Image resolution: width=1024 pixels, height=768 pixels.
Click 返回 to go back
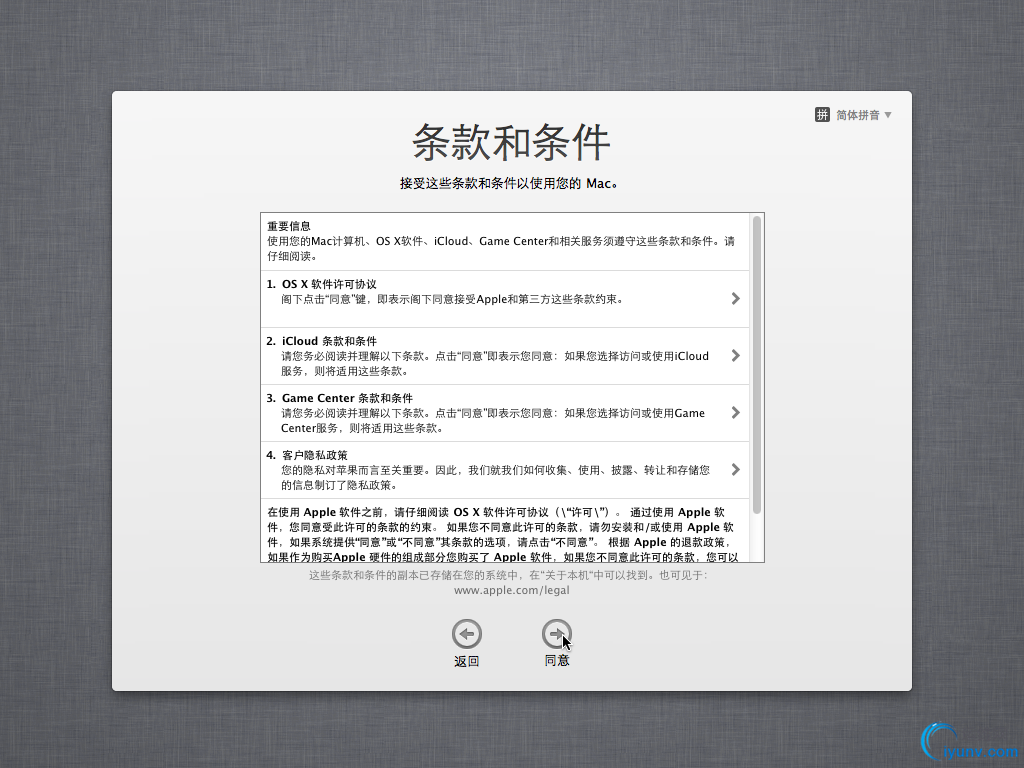point(466,660)
